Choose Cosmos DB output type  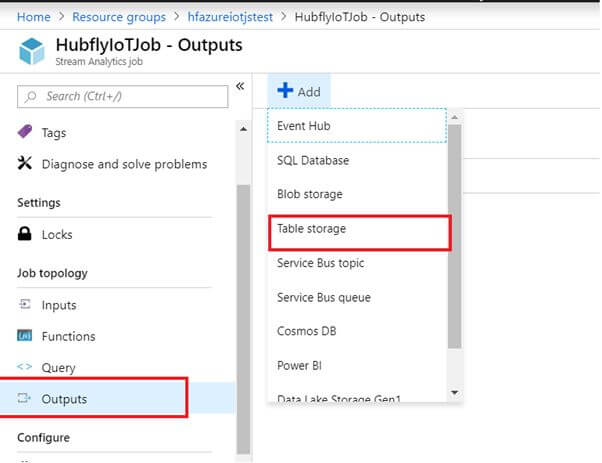pos(306,331)
